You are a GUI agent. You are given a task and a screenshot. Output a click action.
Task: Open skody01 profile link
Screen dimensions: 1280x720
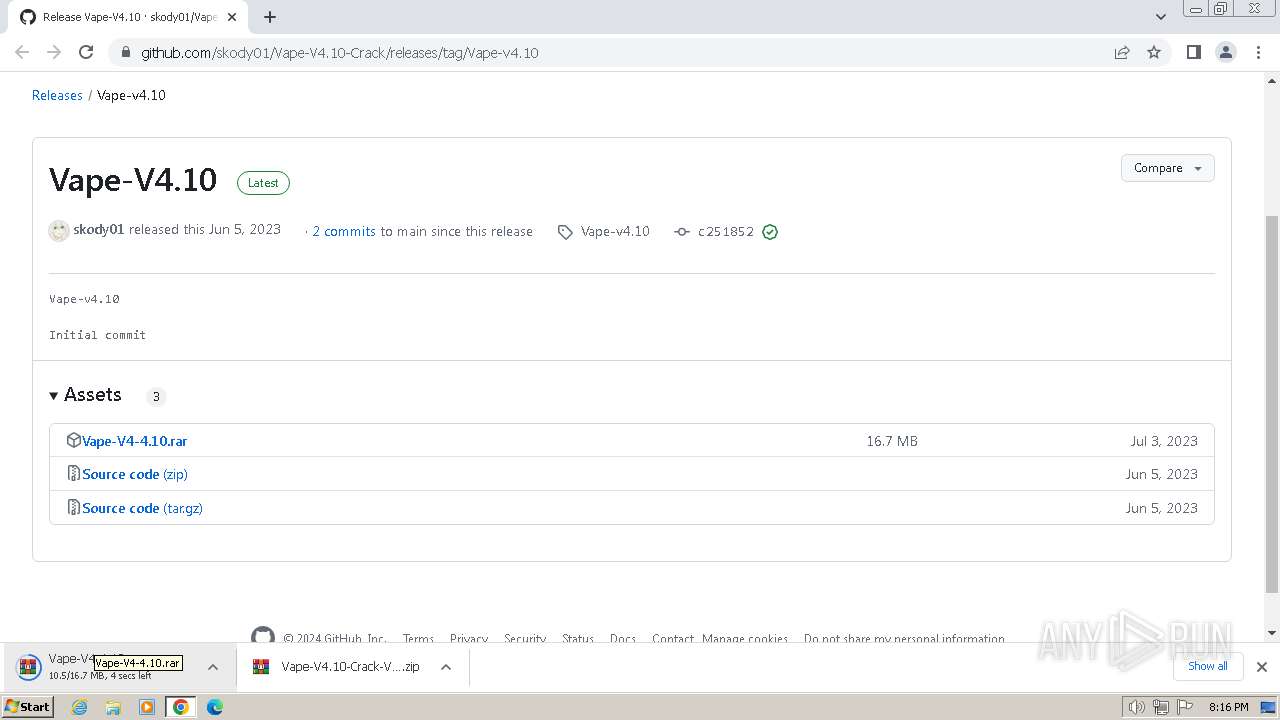98,229
